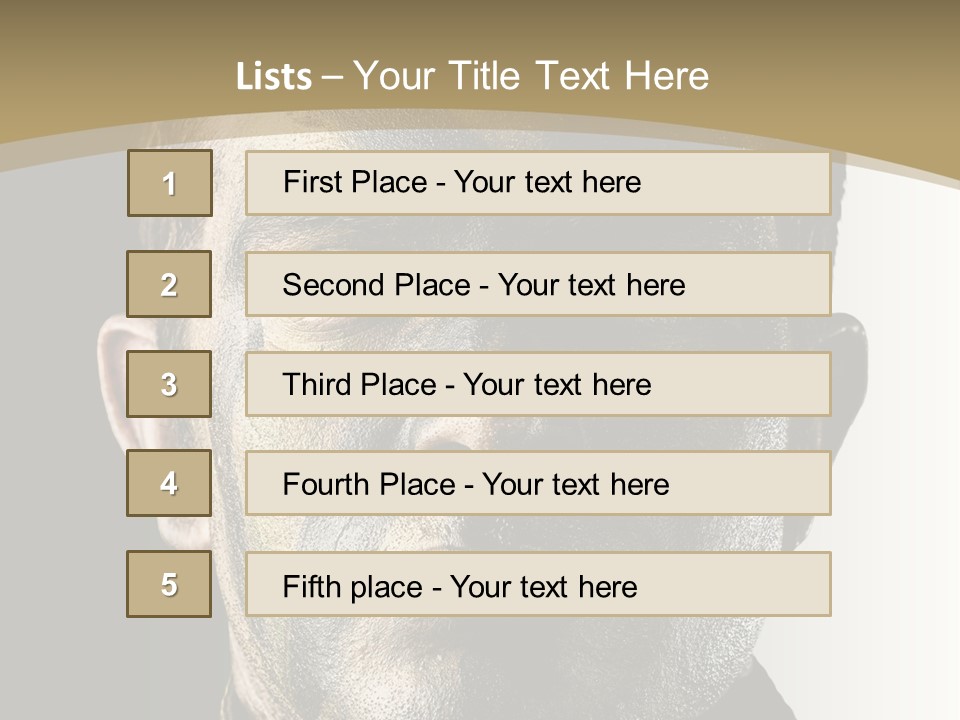Select the number 2 box
Screen dimensions: 960x720
coord(169,284)
